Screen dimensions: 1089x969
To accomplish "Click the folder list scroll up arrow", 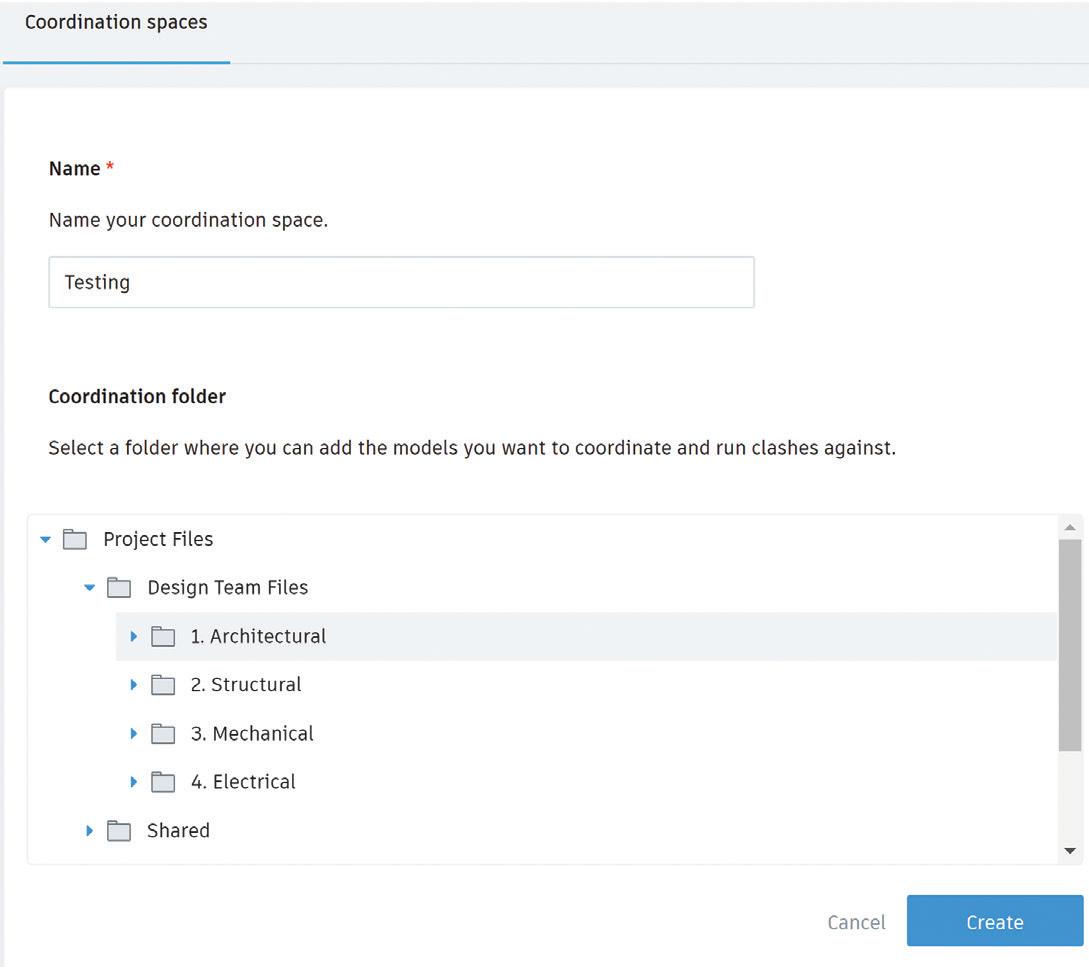I will 1070,528.
